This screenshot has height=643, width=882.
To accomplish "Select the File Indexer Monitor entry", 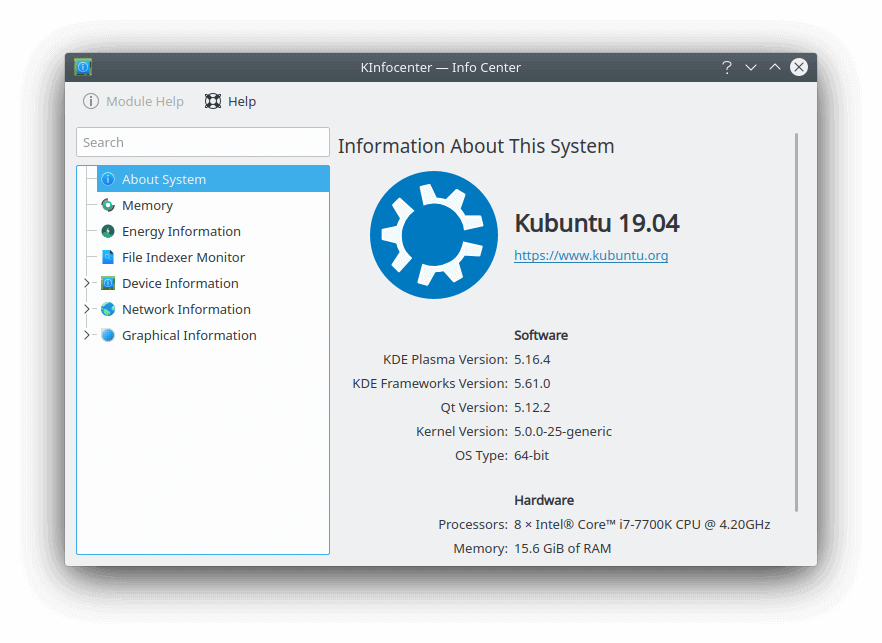I will point(183,257).
